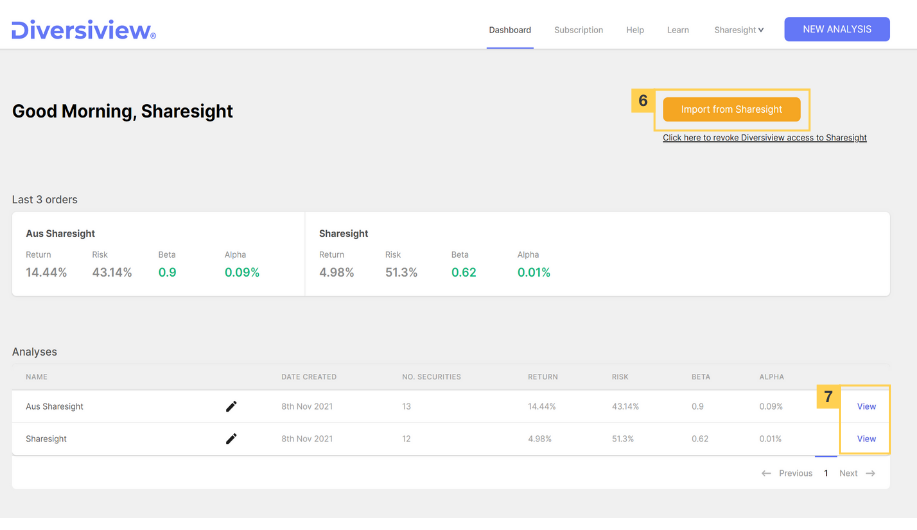Revoke Diversiview access to Sharesight link
The height and width of the screenshot is (530, 917).
764,138
